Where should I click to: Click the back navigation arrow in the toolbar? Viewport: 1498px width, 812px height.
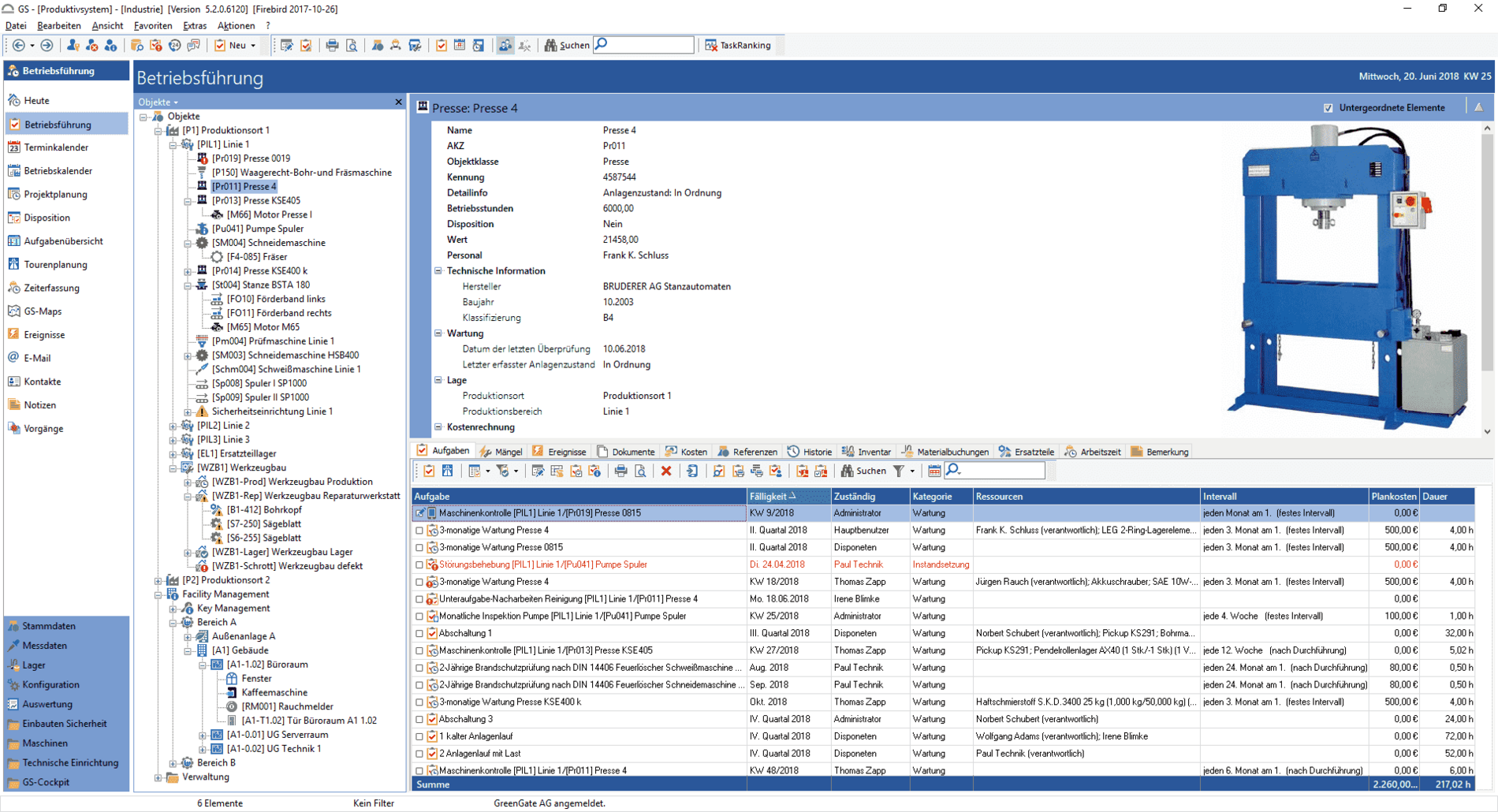(x=19, y=46)
